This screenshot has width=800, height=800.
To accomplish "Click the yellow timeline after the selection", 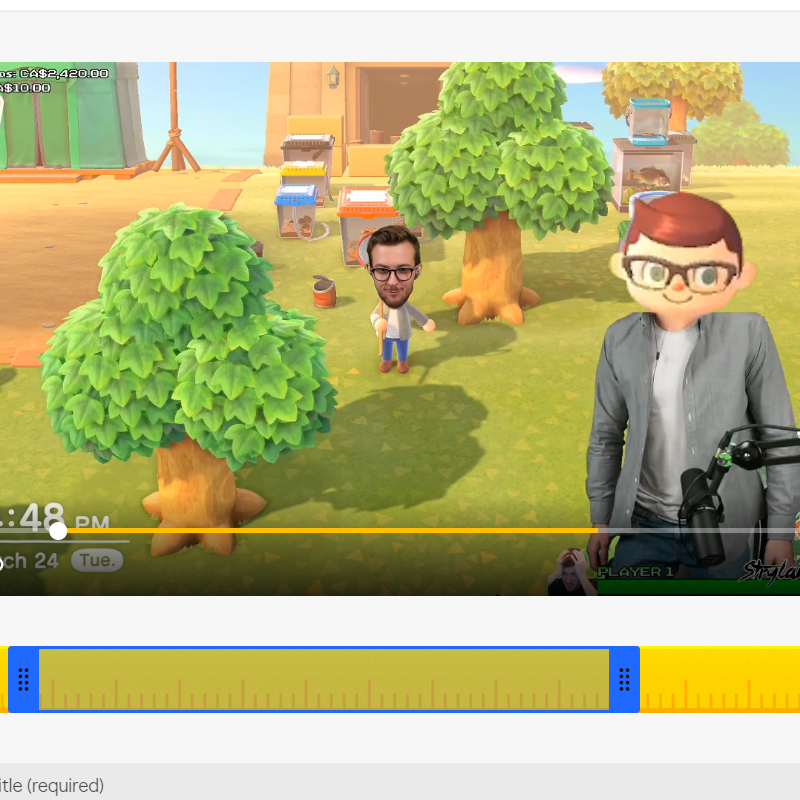I will [720, 679].
